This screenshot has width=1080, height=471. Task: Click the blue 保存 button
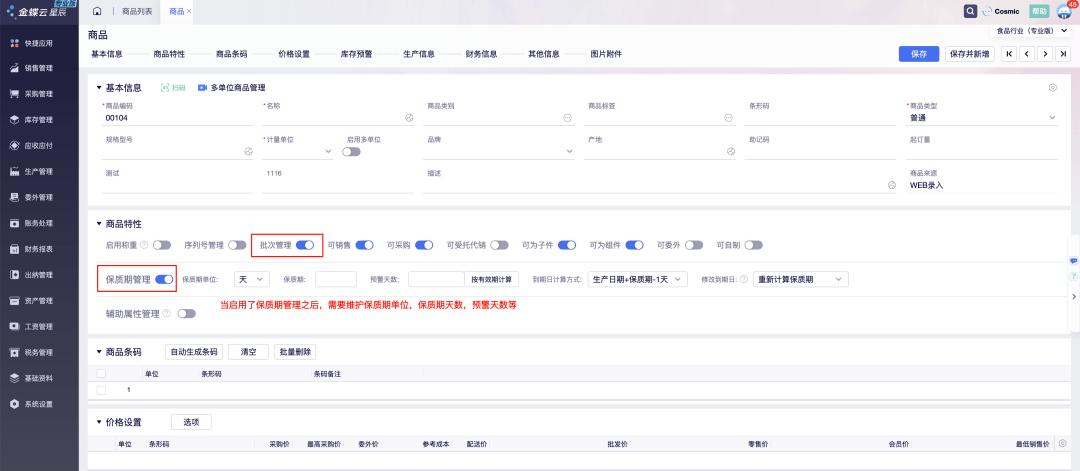[x=919, y=54]
